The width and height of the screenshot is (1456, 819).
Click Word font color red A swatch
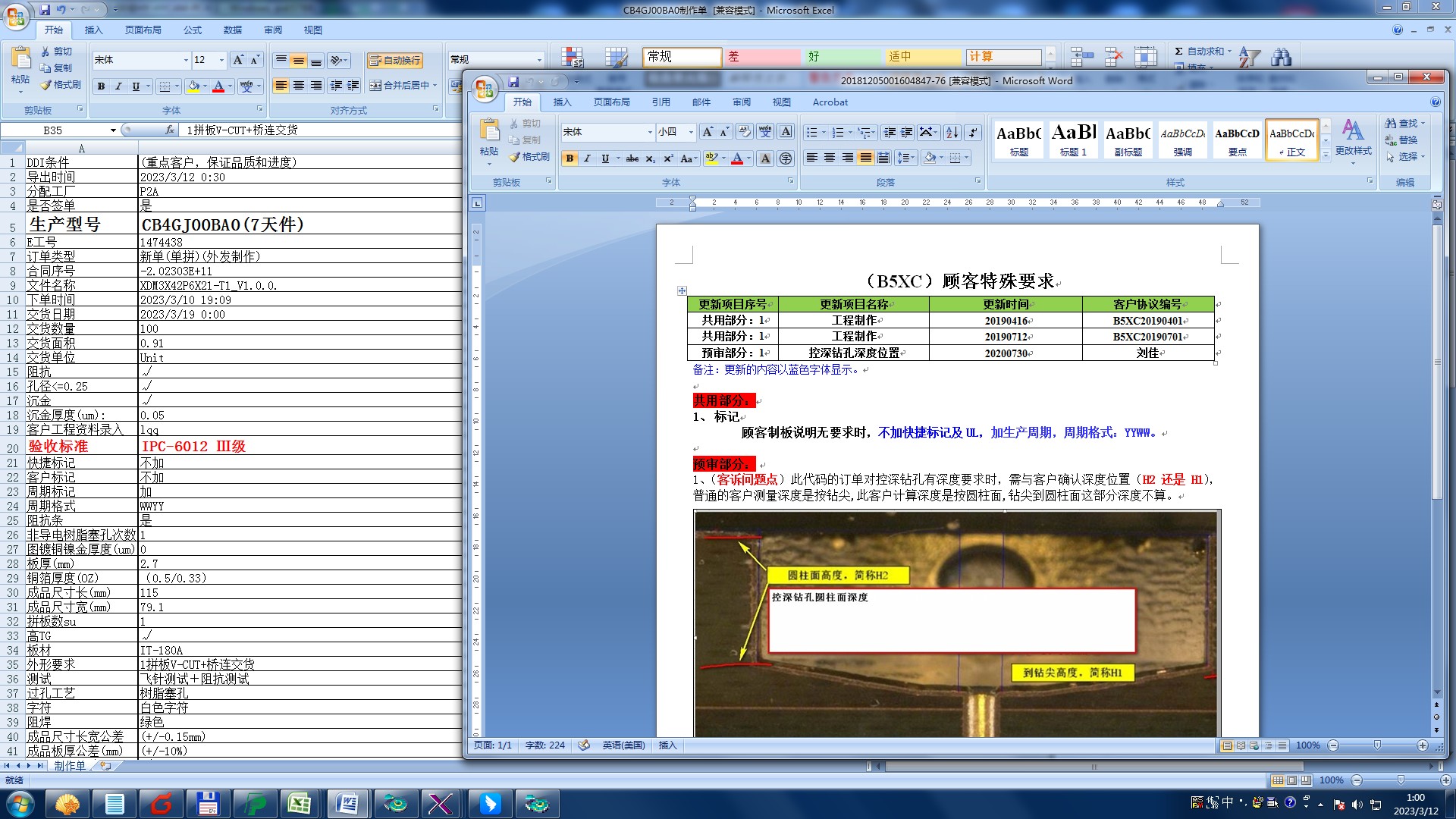tap(736, 158)
